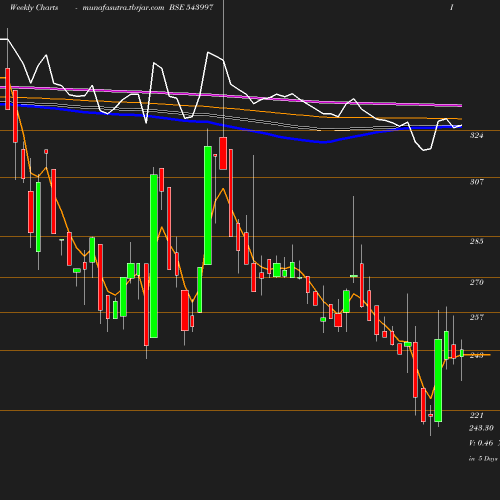
Task: Click the munafasutra.tbrjar.com watermark text
Action: pos(123,7)
